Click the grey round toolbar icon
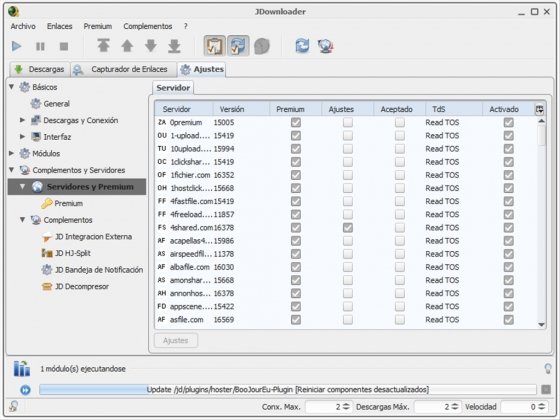Screen dimensions: 560x420 coord(262,46)
